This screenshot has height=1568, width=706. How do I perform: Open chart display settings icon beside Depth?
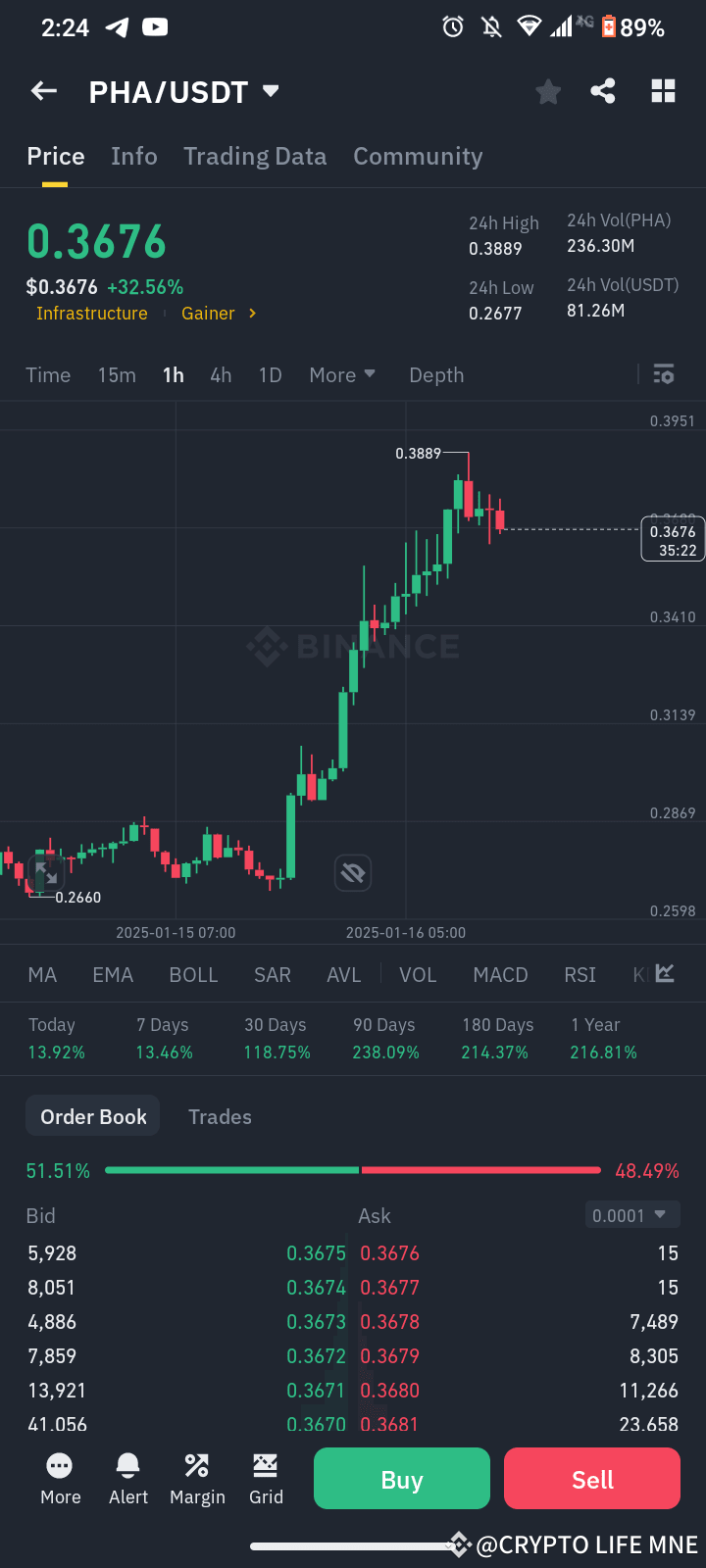663,374
